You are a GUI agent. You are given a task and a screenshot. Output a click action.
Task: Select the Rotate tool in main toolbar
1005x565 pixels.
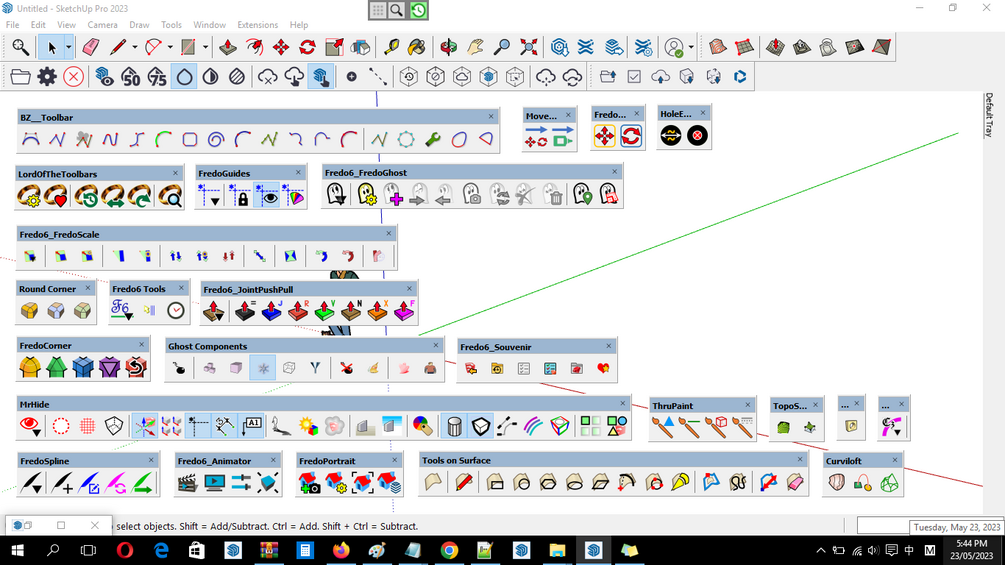click(308, 47)
